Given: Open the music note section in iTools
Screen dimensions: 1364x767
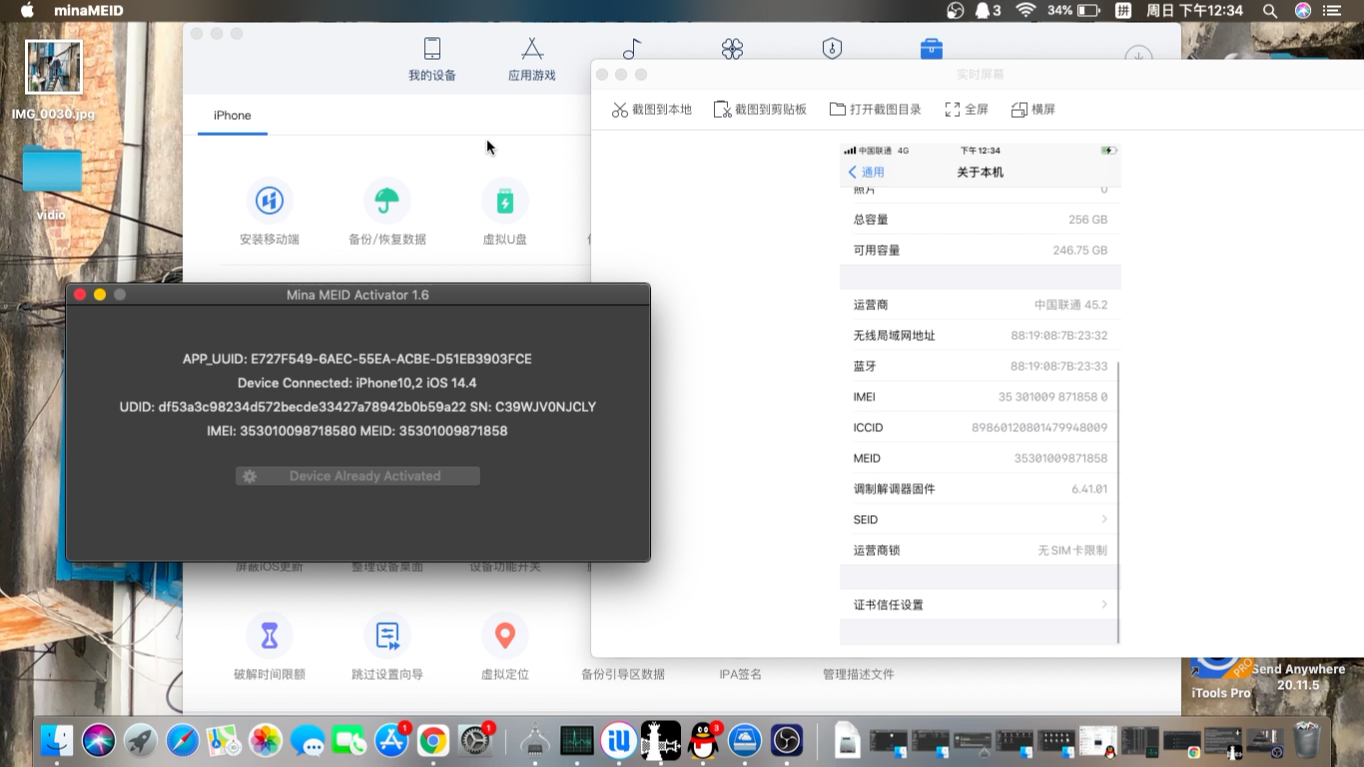Looking at the screenshot, I should tap(632, 49).
